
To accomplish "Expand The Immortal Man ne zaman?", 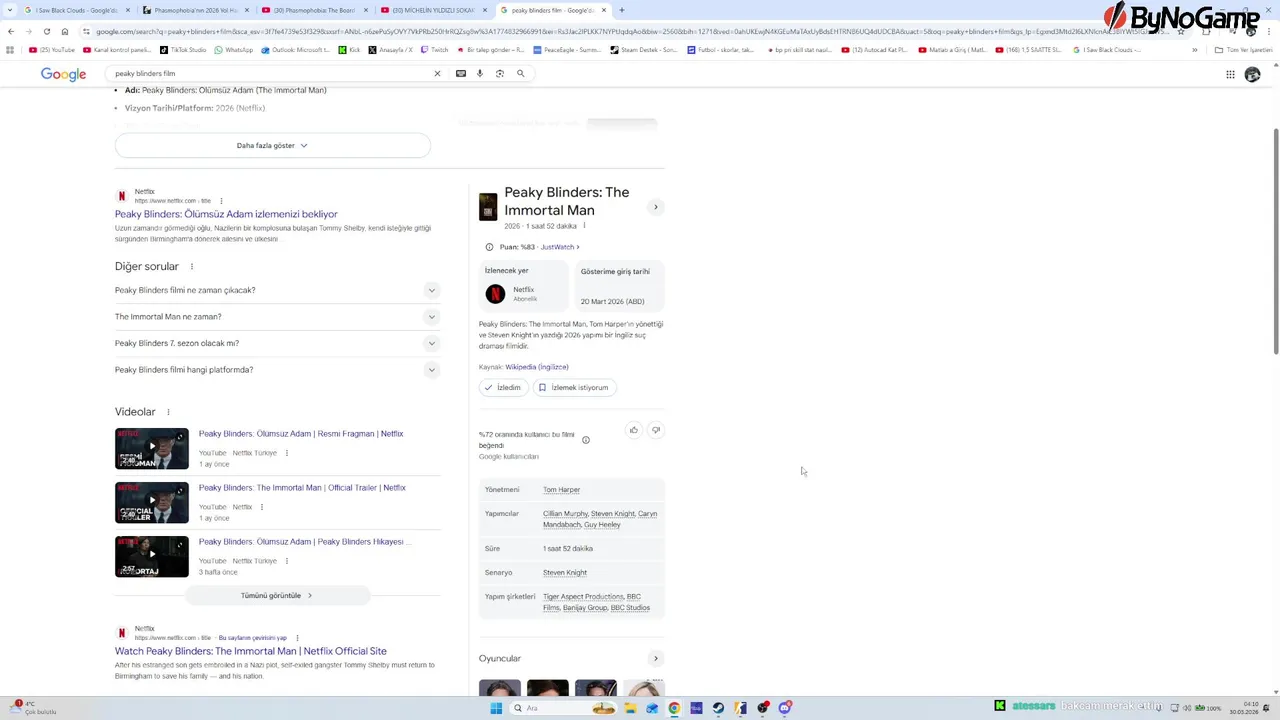I will [277, 317].
